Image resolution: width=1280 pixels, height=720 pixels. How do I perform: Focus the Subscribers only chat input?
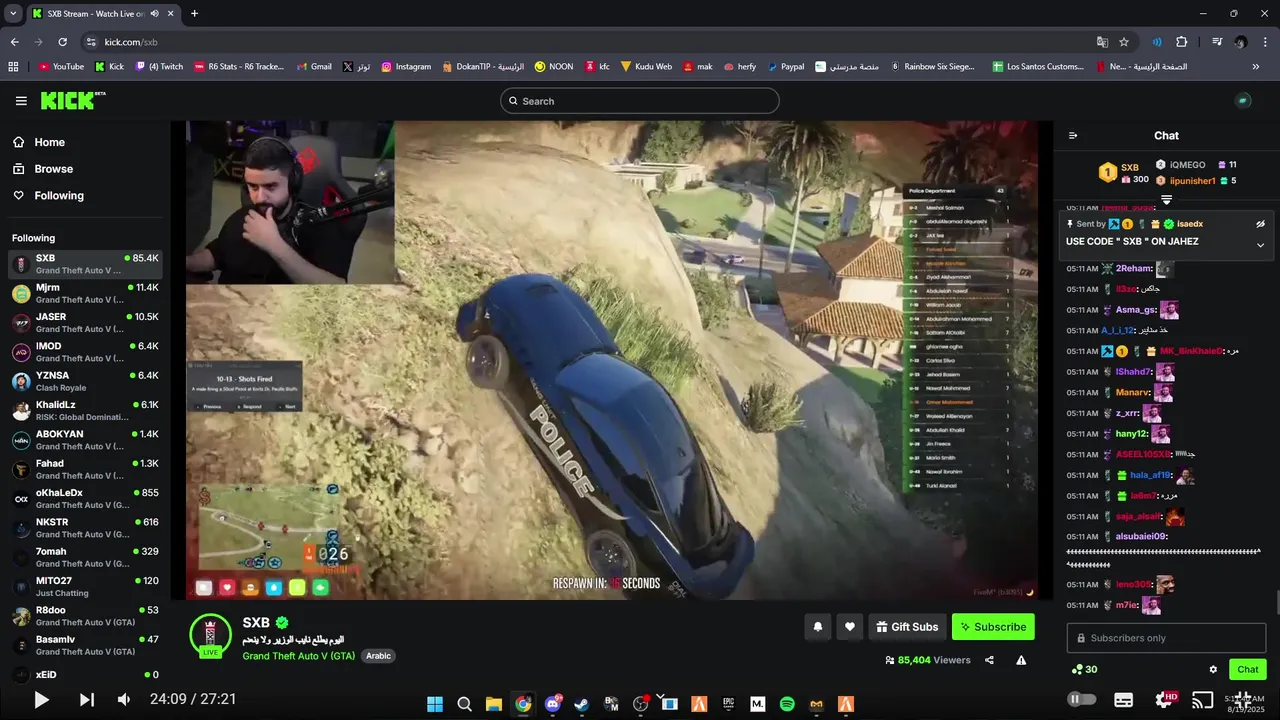1166,638
